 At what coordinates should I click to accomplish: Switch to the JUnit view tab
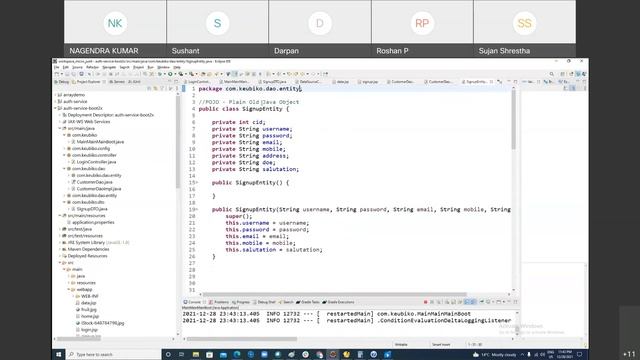pos(134,82)
